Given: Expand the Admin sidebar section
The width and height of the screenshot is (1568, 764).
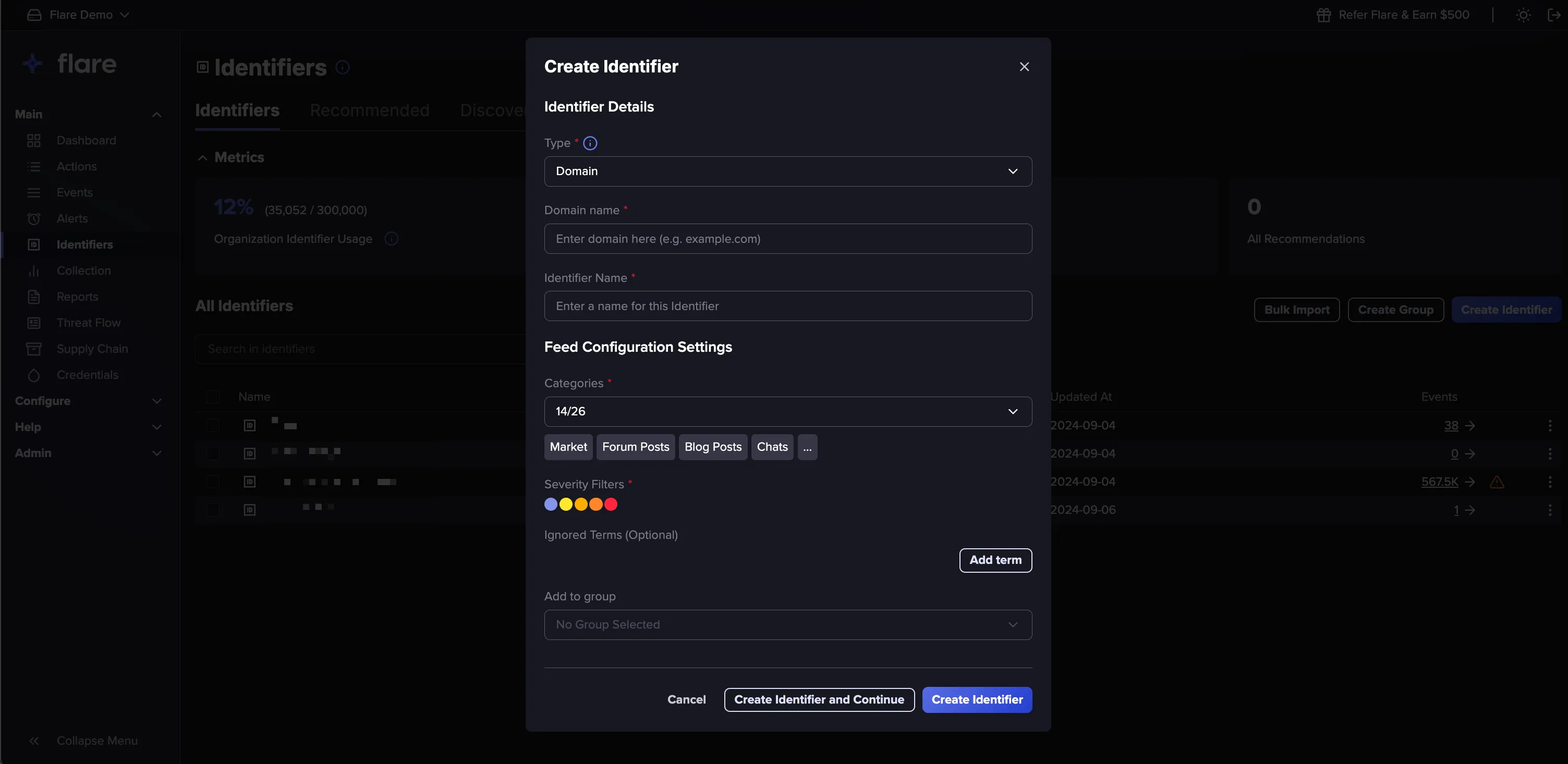Looking at the screenshot, I should point(88,453).
